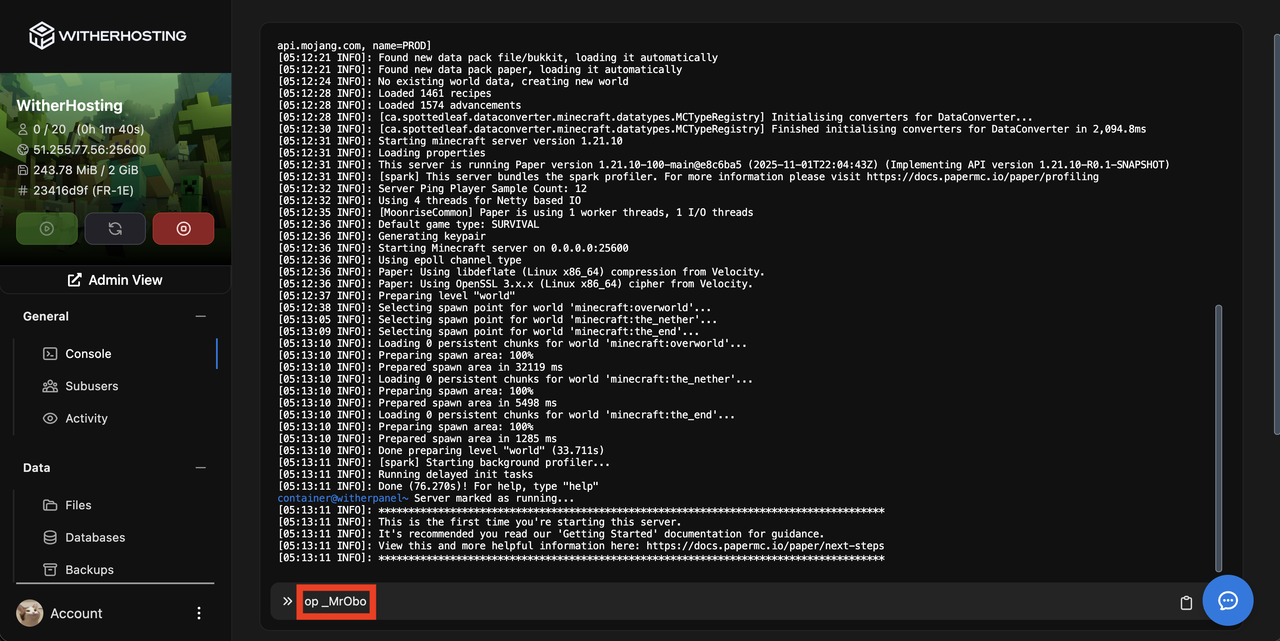Open the live chat bubble
The width and height of the screenshot is (1280, 641).
tap(1228, 600)
